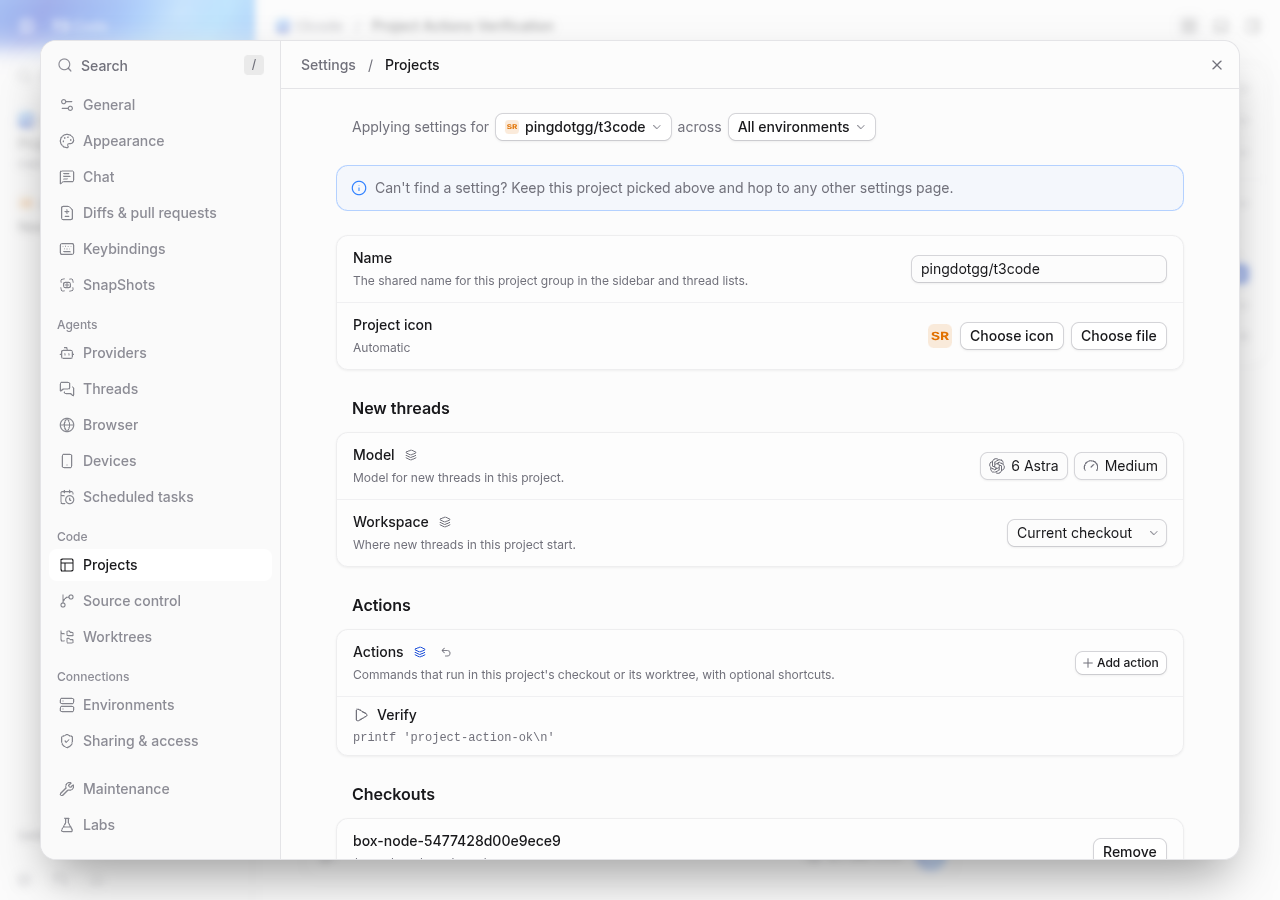Click the settings Search box
This screenshot has width=1280, height=900.
tap(160, 66)
